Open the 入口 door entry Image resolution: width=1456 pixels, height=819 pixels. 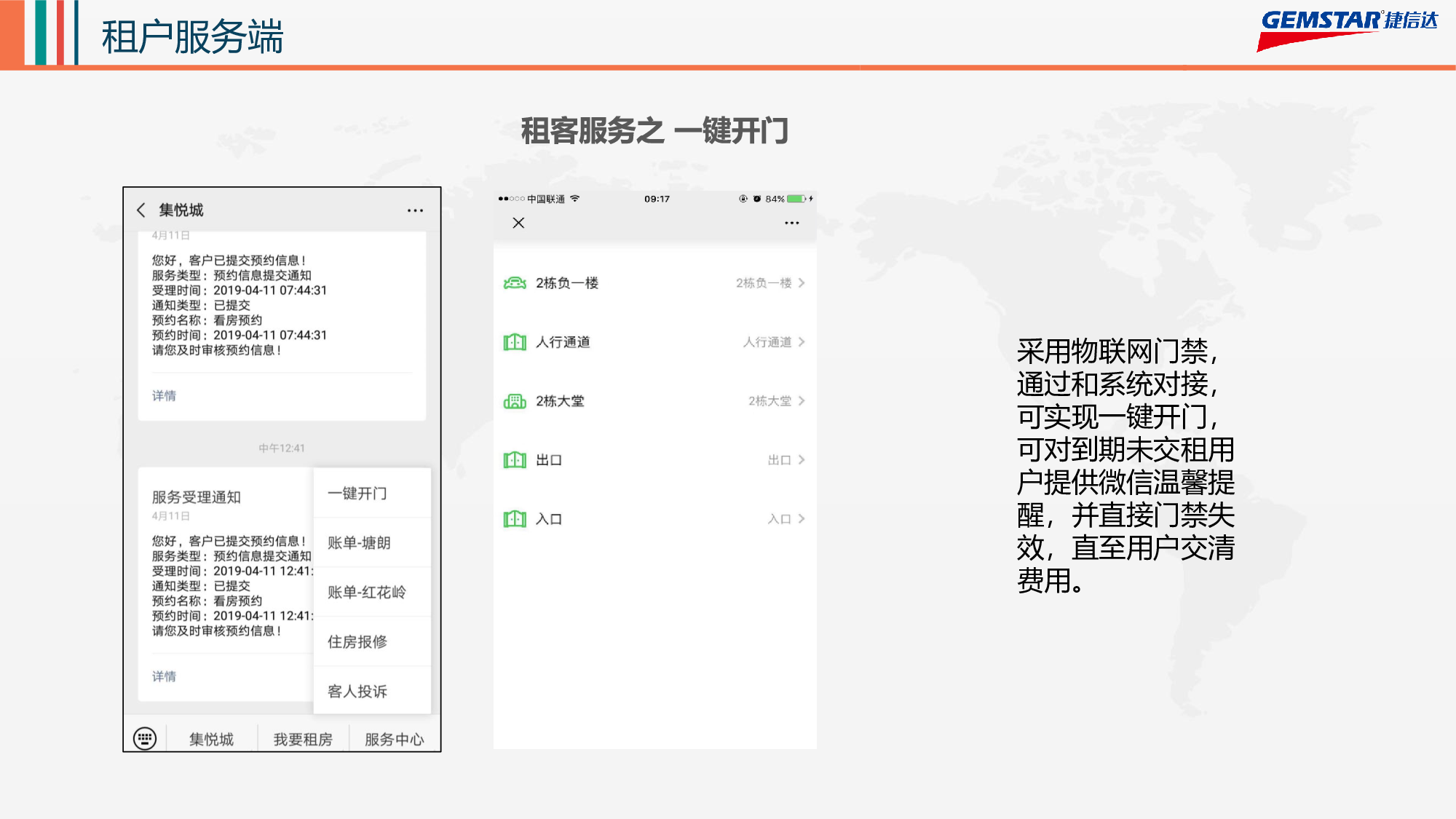654,519
